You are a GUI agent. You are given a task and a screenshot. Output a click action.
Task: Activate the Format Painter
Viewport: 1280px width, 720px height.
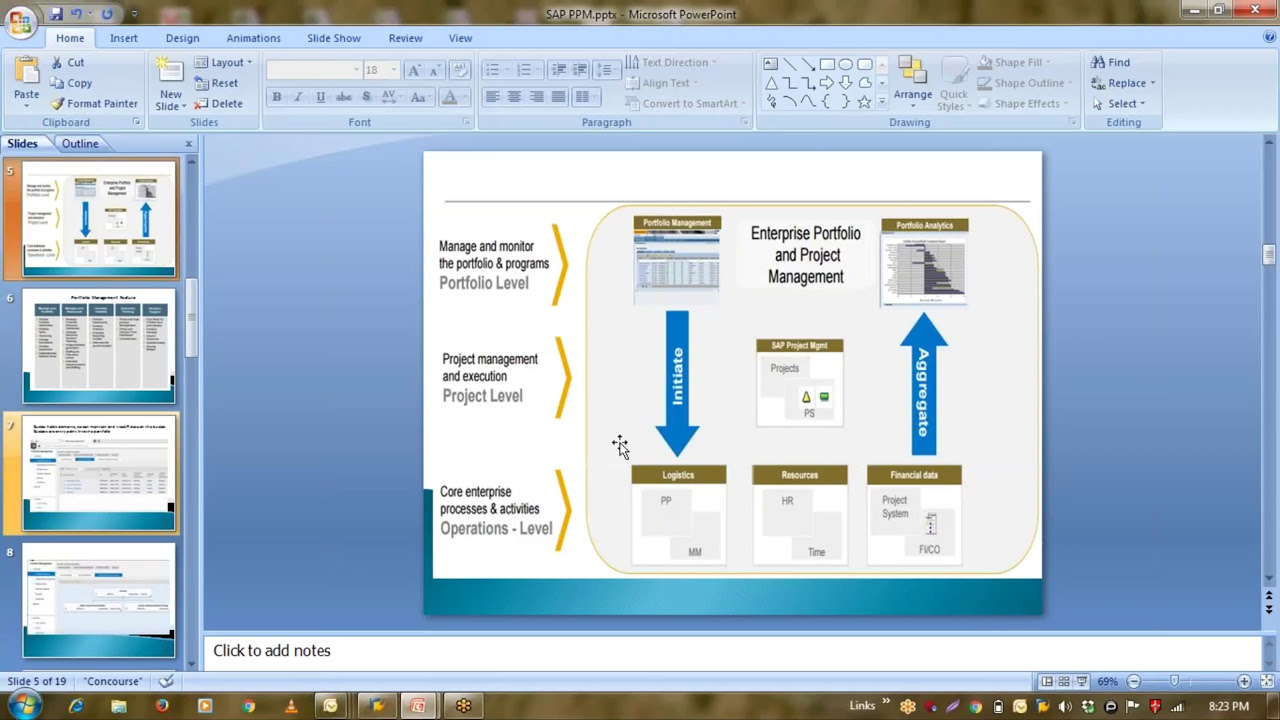click(x=94, y=103)
